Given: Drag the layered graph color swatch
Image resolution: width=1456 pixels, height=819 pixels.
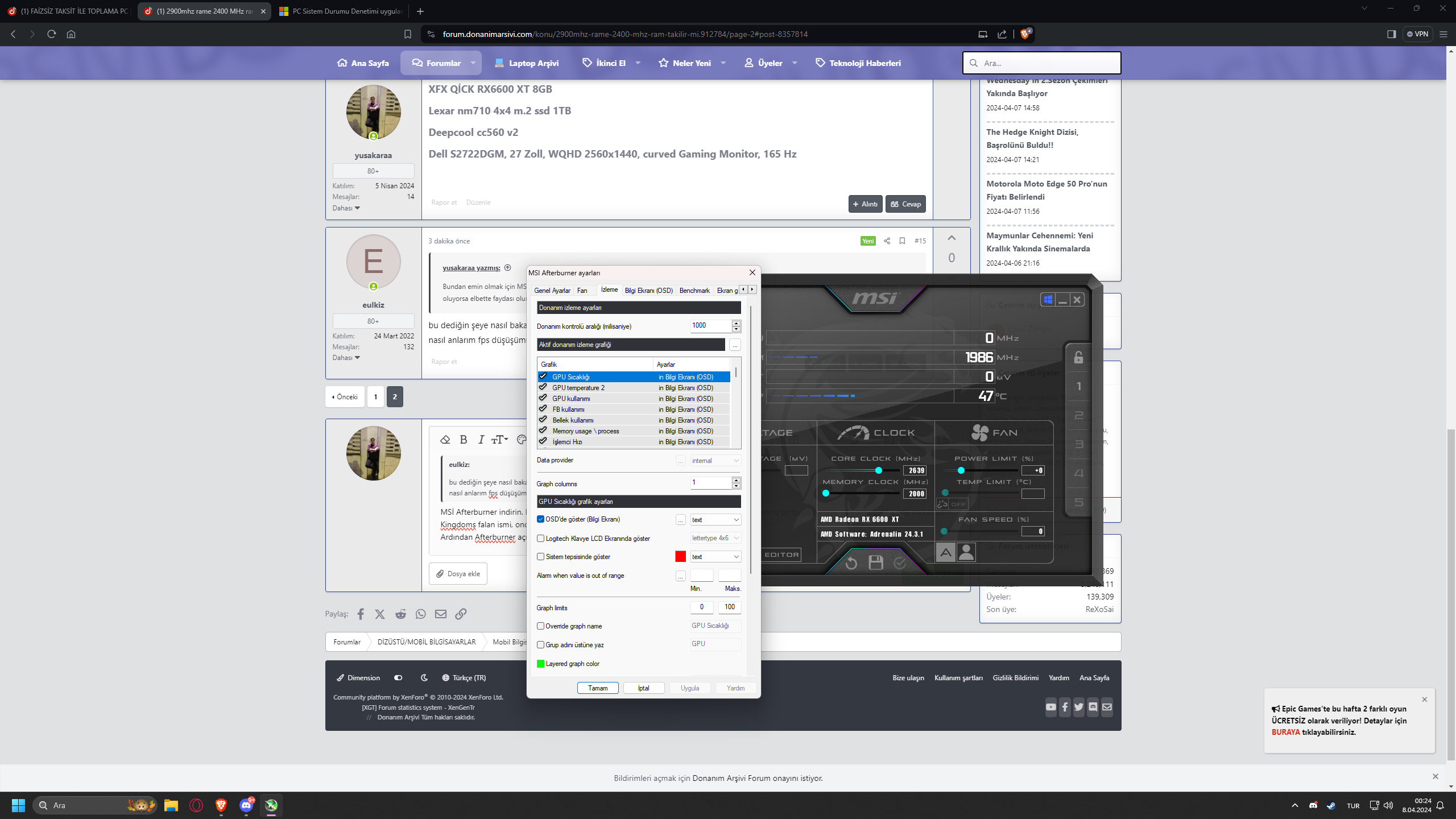Looking at the screenshot, I should [540, 663].
